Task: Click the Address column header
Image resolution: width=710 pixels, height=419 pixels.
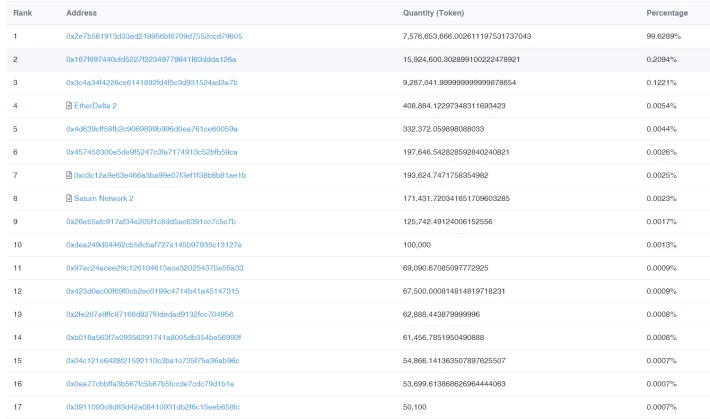Action: [82, 13]
